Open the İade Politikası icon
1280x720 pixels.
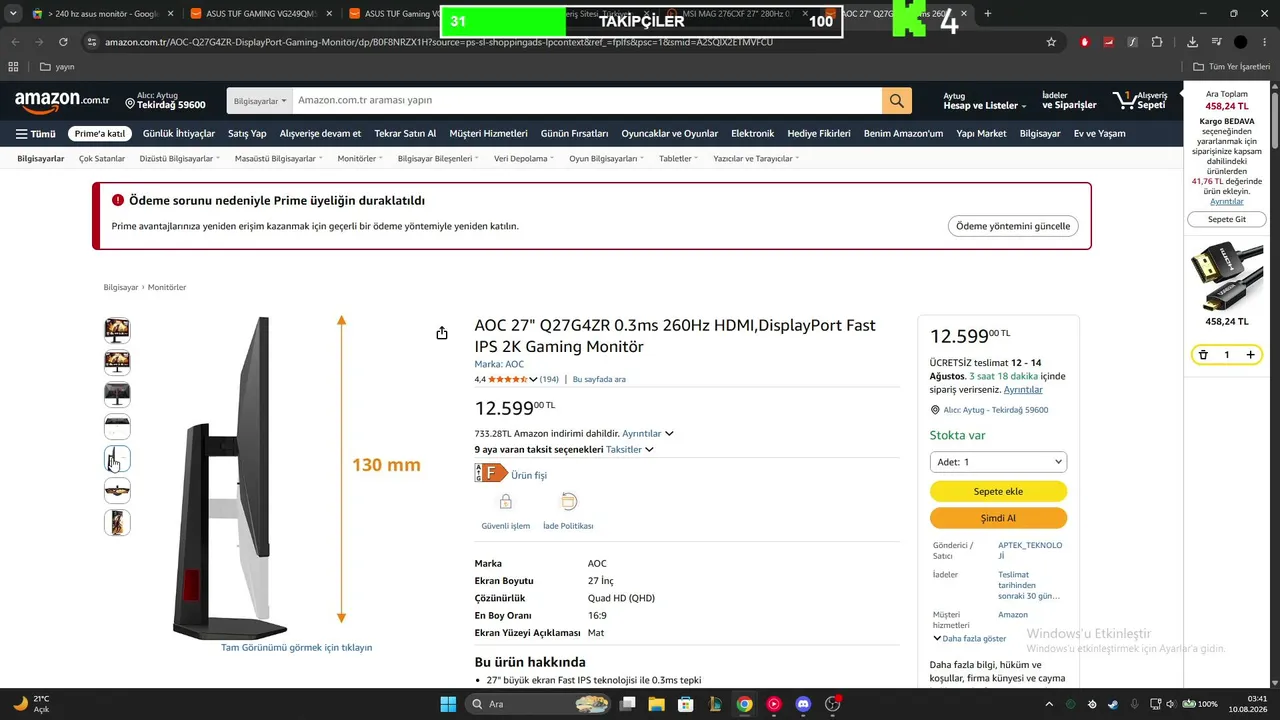click(x=568, y=502)
